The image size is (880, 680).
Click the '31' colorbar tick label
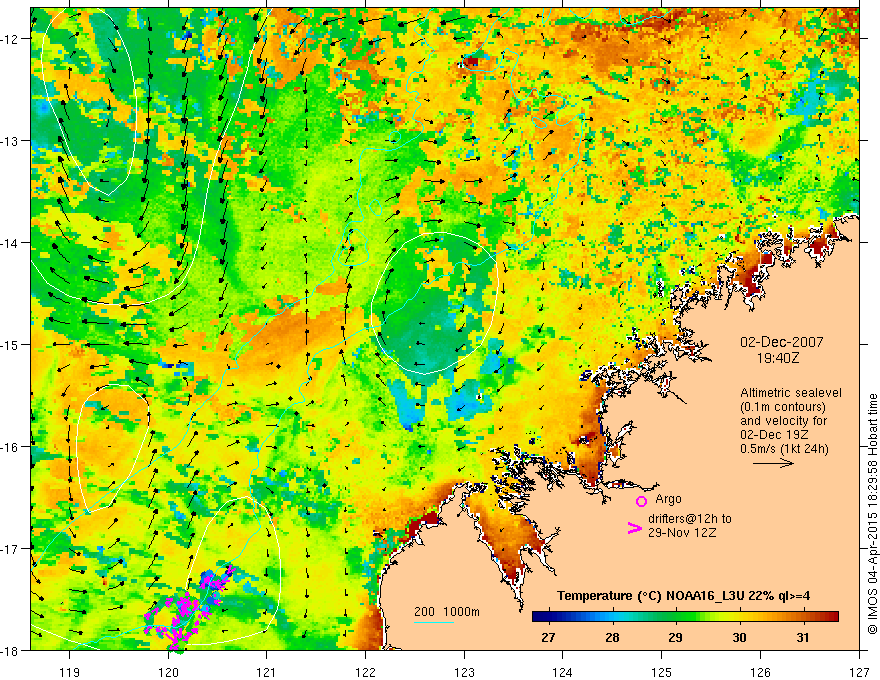click(x=803, y=637)
